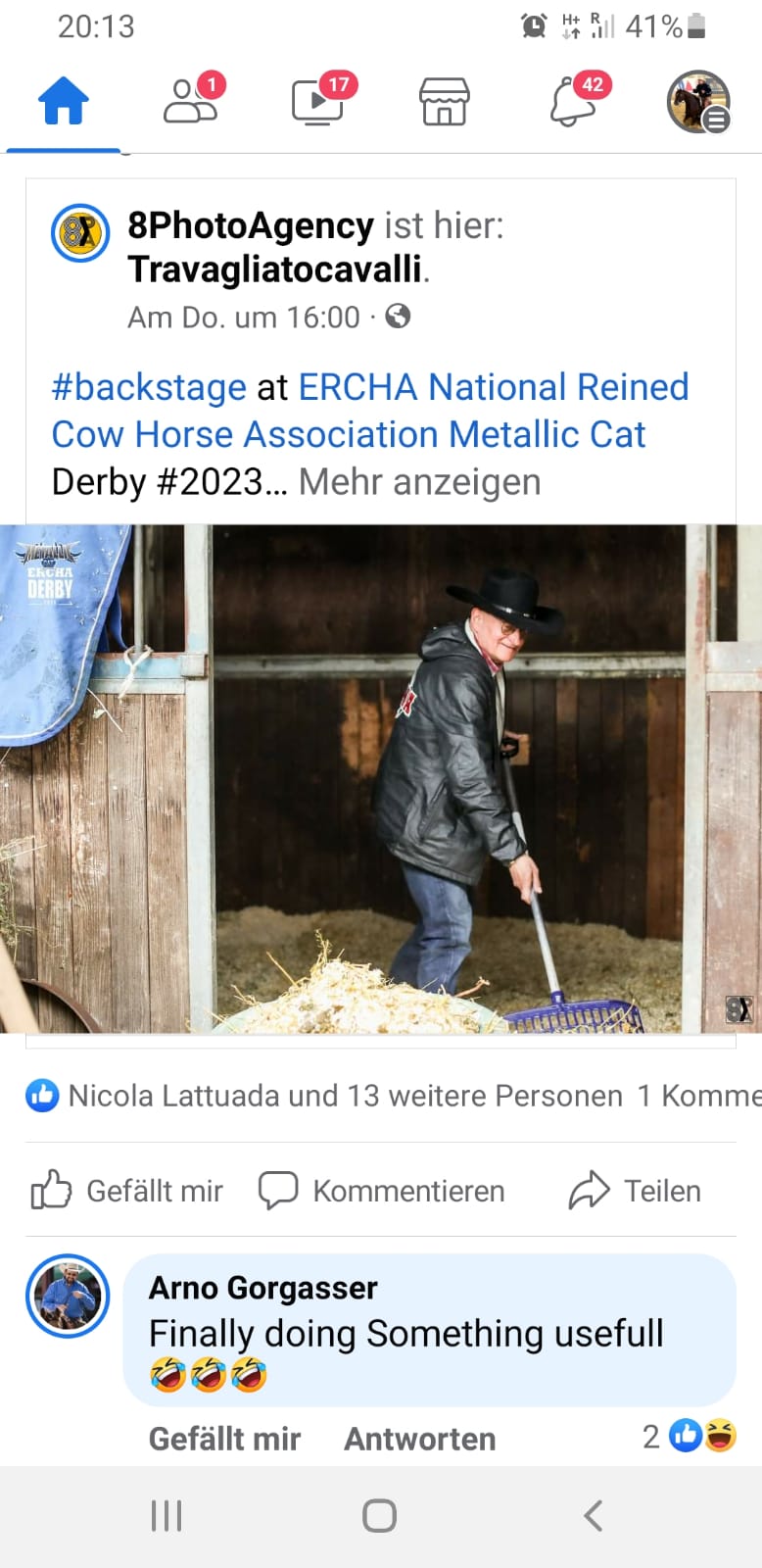Open the Travagliatocavalli location link
Image resolution: width=762 pixels, height=1568 pixels.
275,269
